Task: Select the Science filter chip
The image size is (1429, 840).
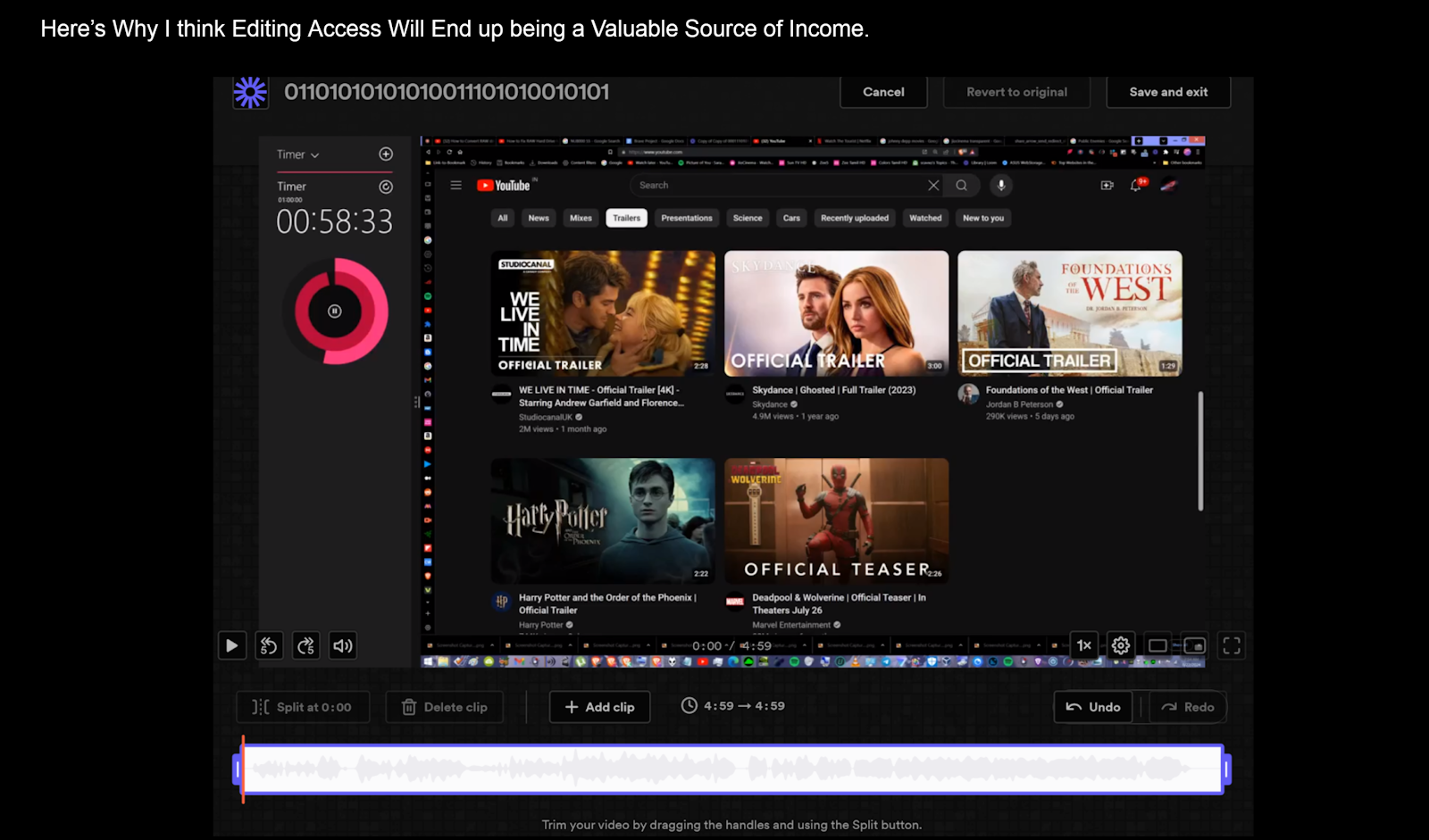Action: pos(748,218)
